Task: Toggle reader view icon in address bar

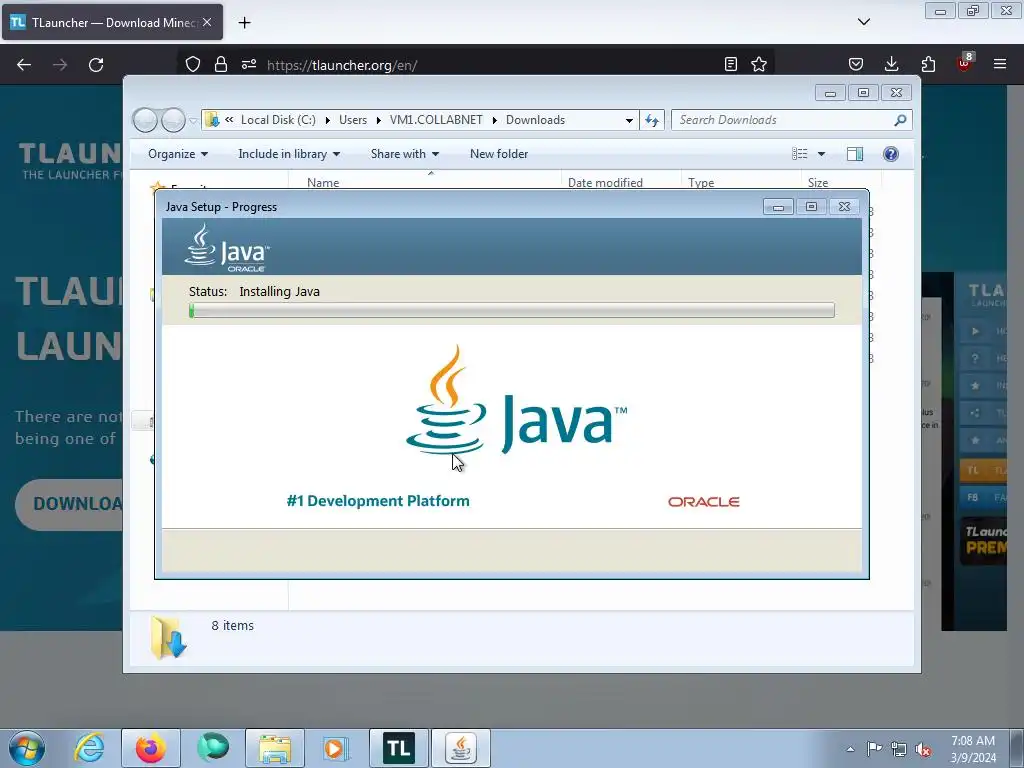Action: click(731, 64)
